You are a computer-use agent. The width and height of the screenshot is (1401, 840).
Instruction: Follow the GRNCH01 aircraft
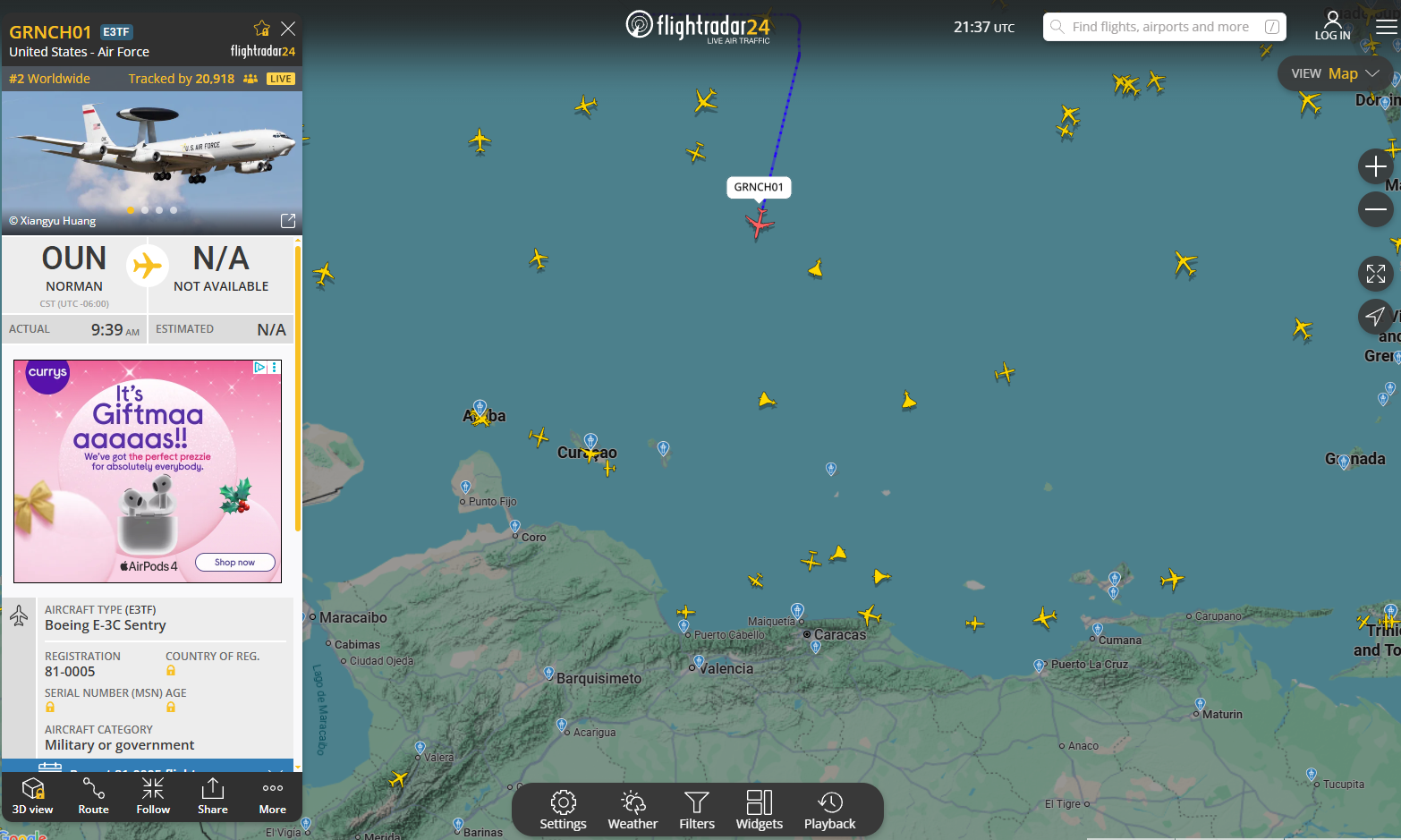[153, 795]
